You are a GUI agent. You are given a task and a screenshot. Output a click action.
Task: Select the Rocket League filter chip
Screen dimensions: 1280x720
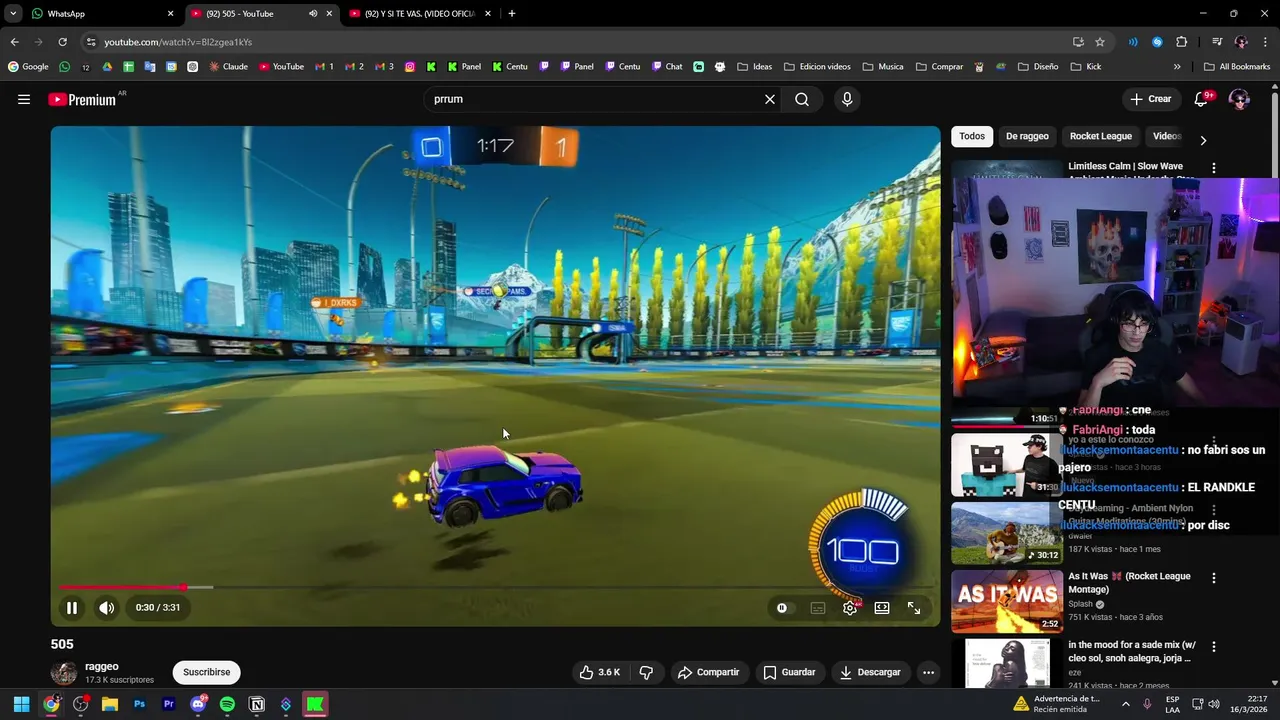pos(1101,136)
